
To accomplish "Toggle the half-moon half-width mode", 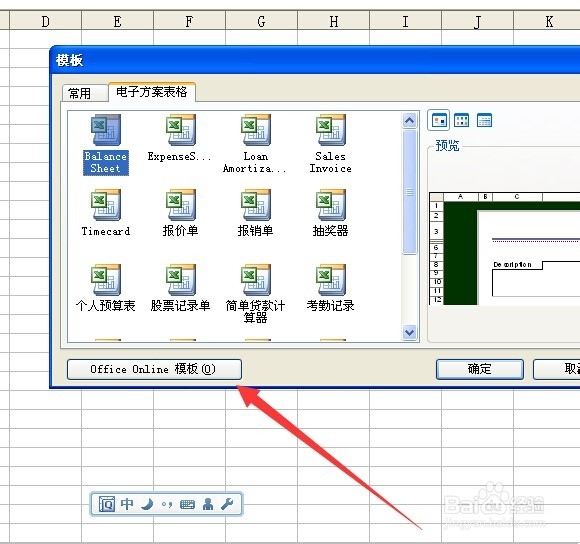I will (147, 504).
